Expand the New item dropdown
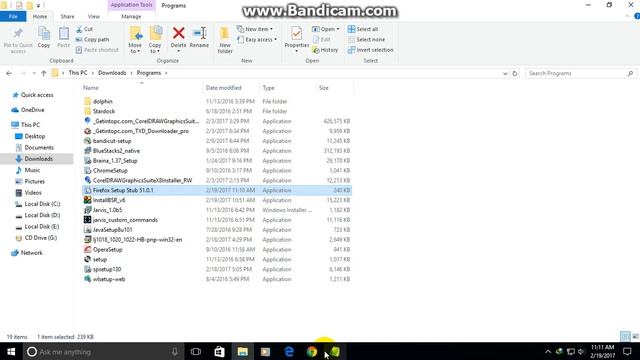Viewport: 640px width, 360px height. (255, 29)
